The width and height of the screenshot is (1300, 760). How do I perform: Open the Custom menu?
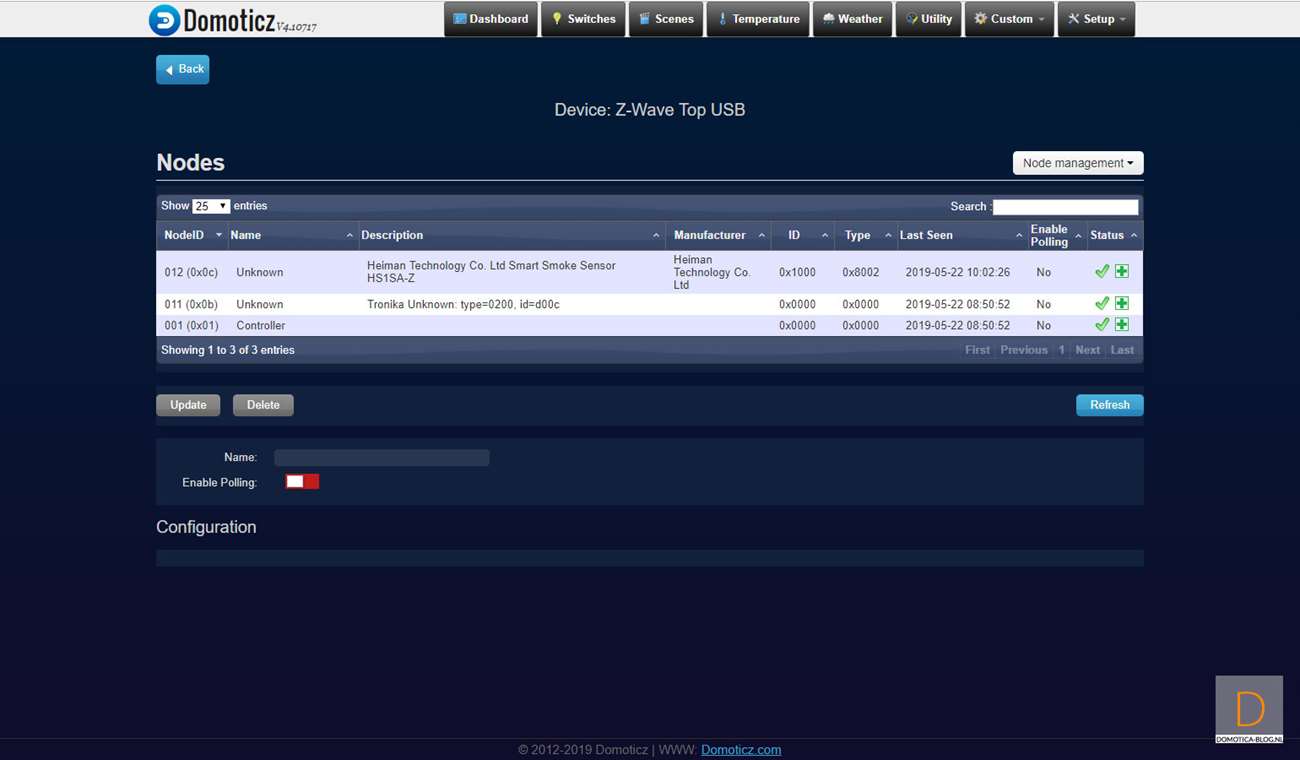coord(1009,19)
